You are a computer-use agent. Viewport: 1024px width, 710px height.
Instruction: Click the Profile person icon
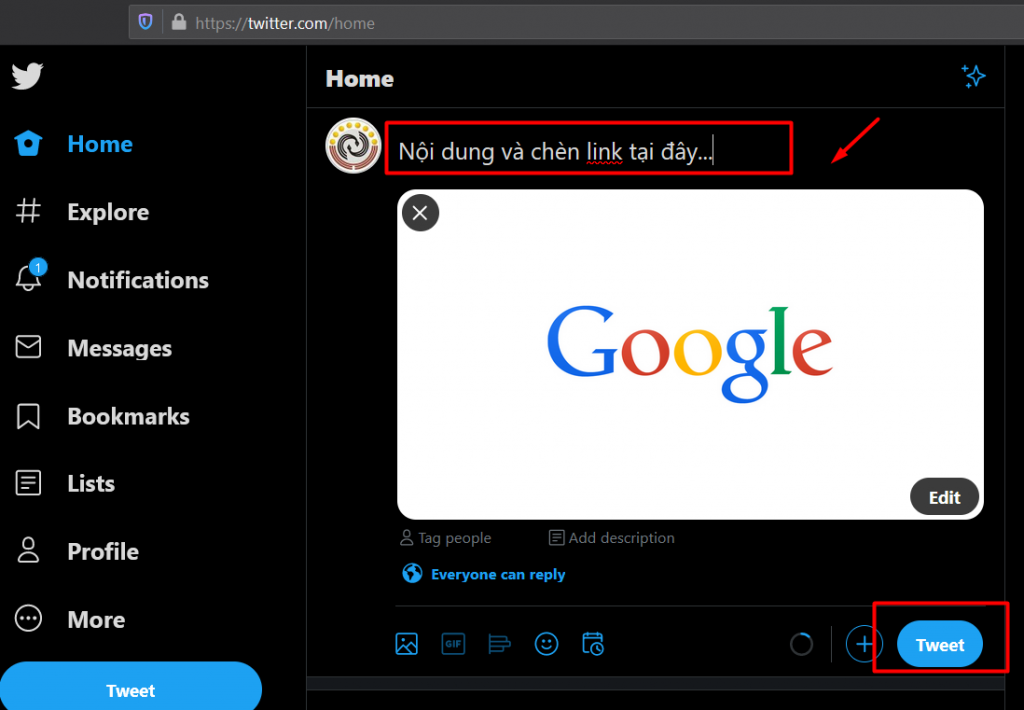pos(28,551)
